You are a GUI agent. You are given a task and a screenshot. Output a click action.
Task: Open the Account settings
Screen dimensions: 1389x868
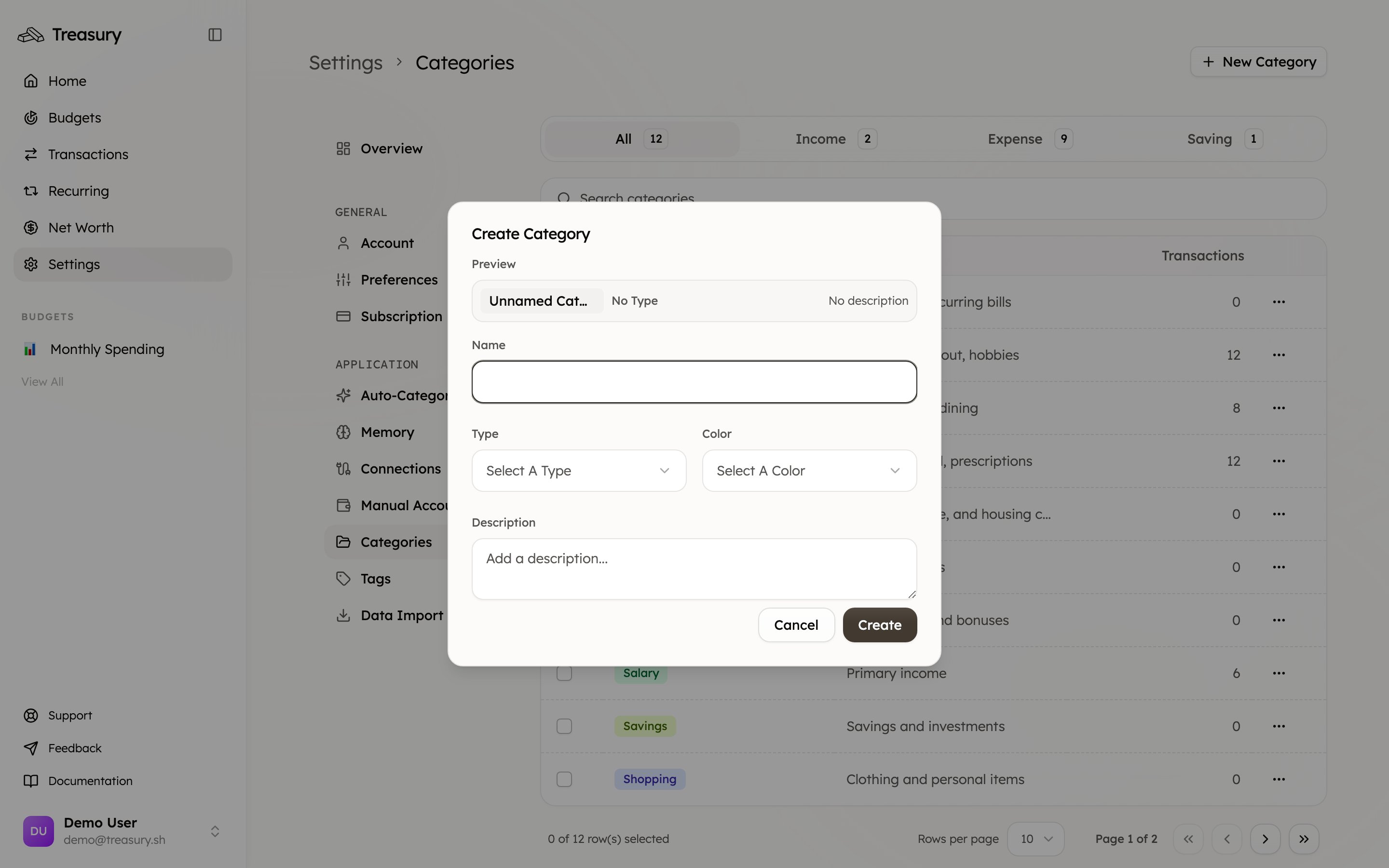point(386,244)
